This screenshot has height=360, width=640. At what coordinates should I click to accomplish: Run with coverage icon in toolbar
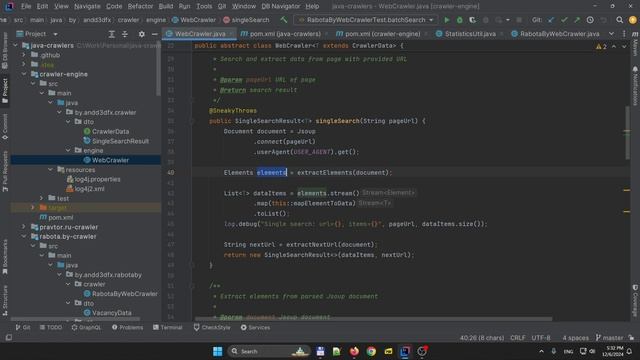[x=472, y=20]
